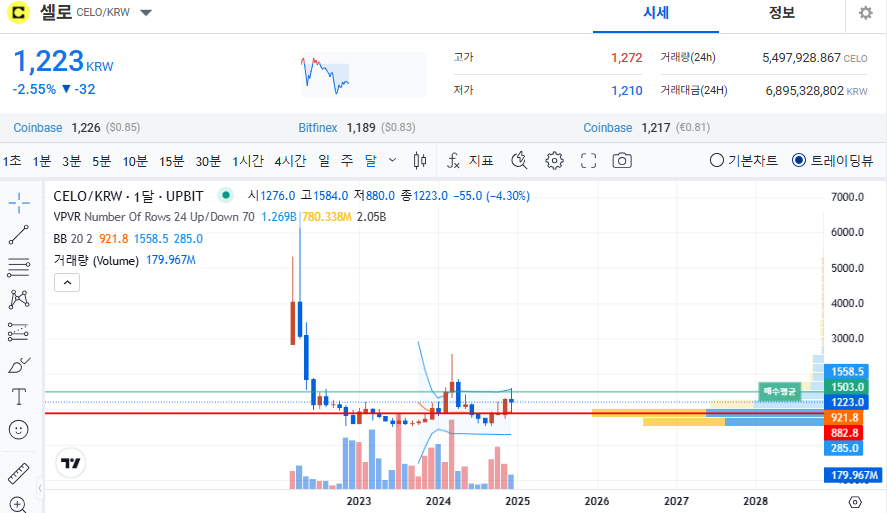Open the emoji sticker tool
The height and width of the screenshot is (513, 887).
[x=19, y=430]
